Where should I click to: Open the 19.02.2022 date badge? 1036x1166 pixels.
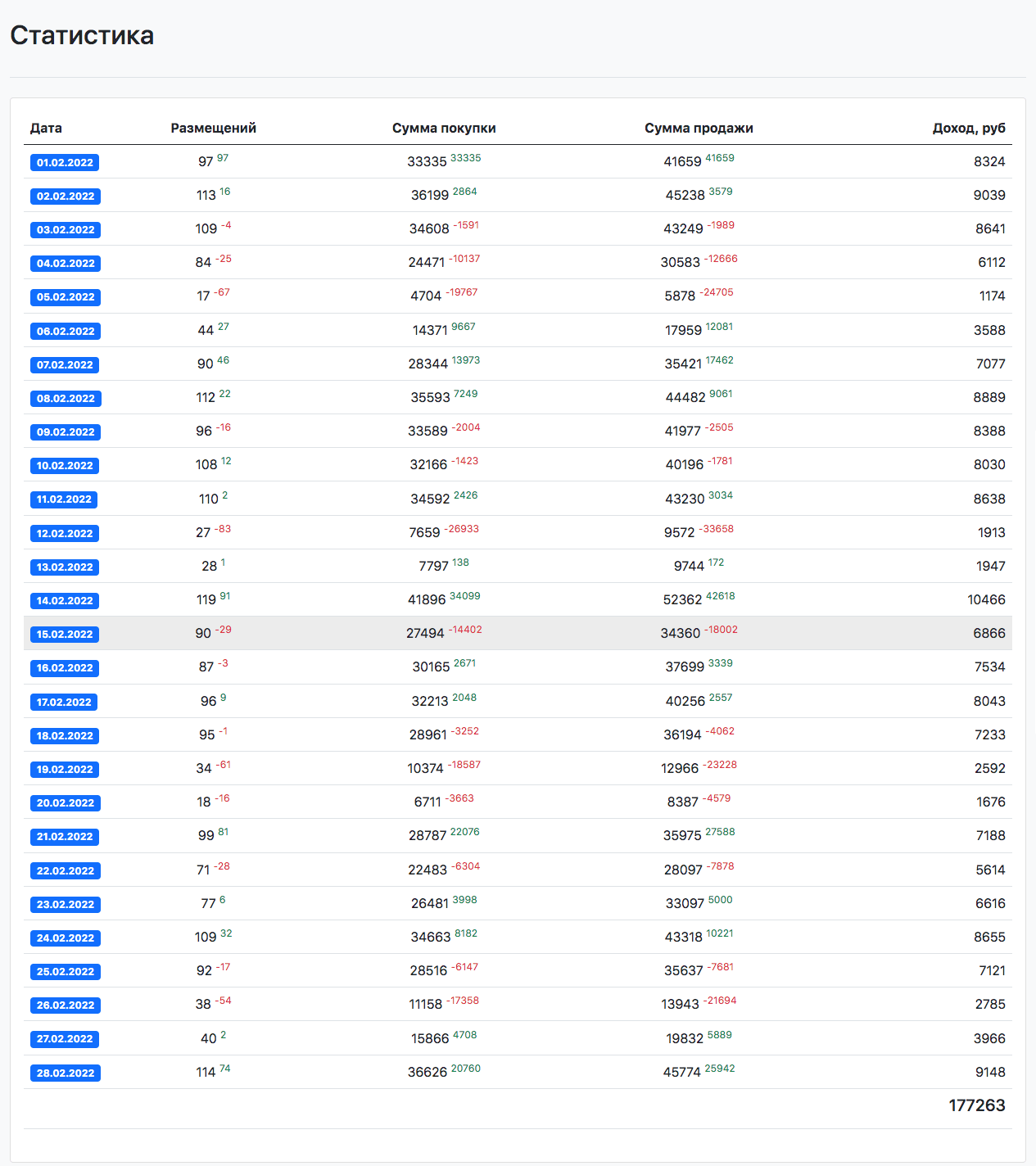65,769
